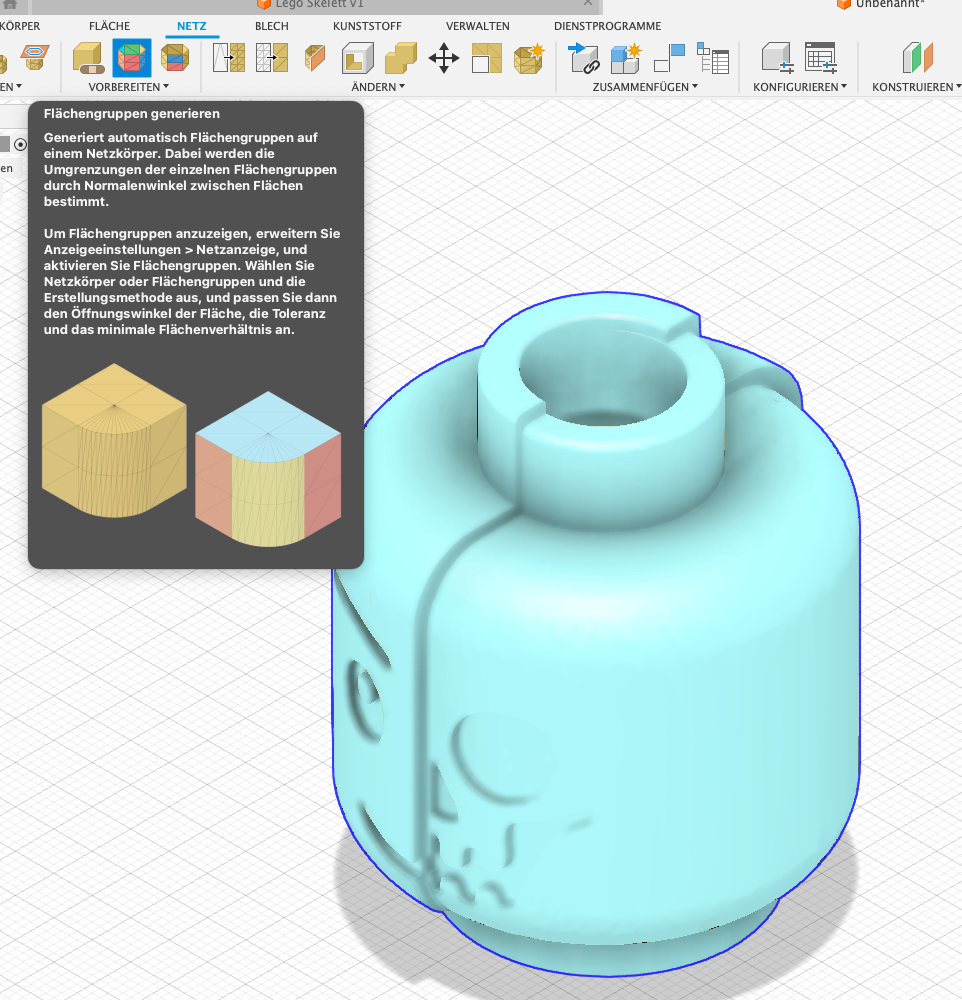The width and height of the screenshot is (962, 1000).
Task: Open the KONFIGURIEREN dropdown
Action: click(799, 87)
